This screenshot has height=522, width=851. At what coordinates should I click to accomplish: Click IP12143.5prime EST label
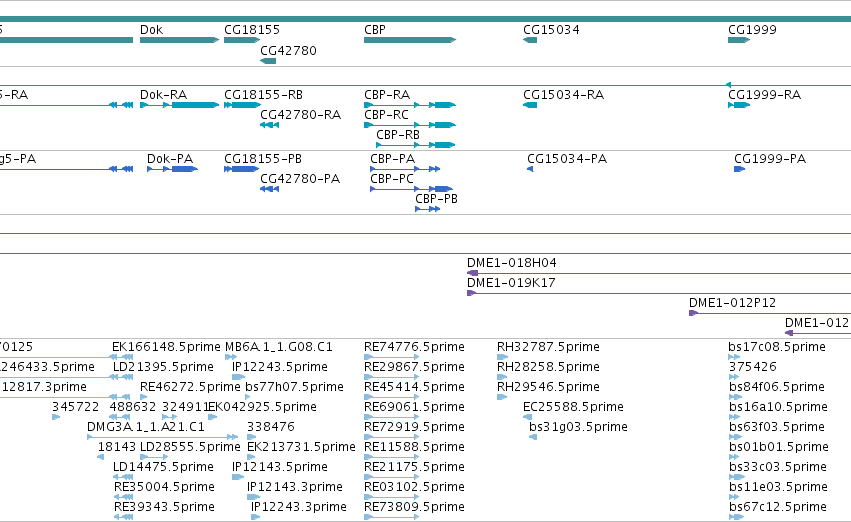[280, 467]
